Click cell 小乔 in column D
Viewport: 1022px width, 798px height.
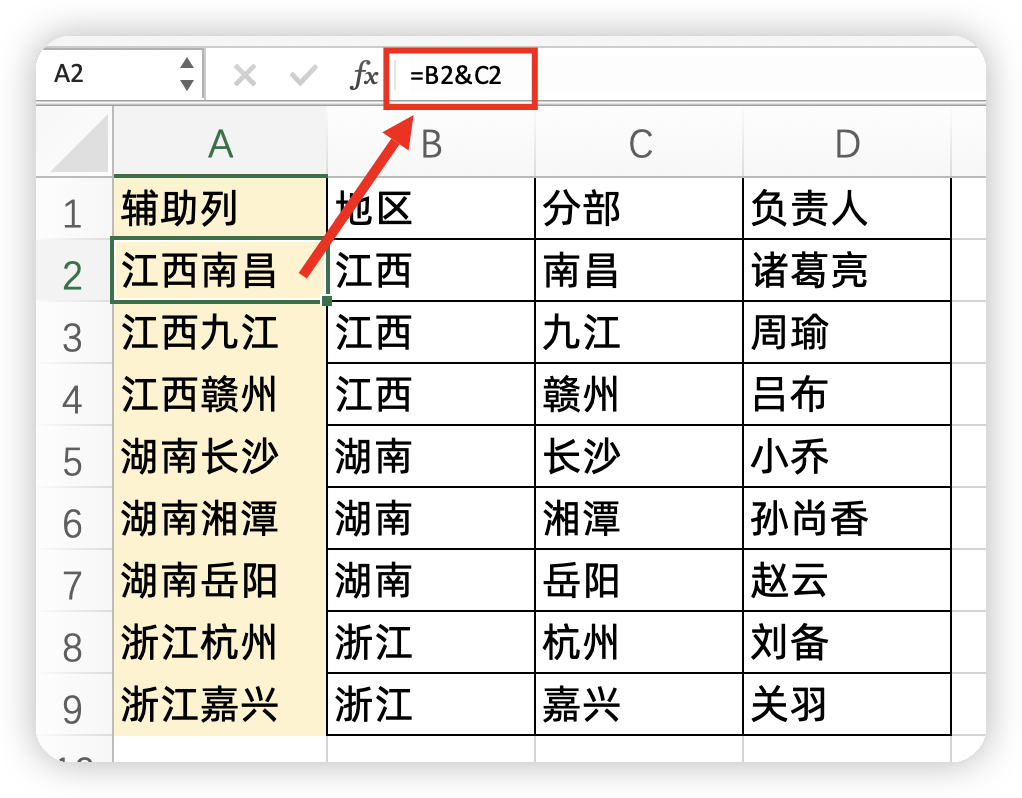click(847, 456)
